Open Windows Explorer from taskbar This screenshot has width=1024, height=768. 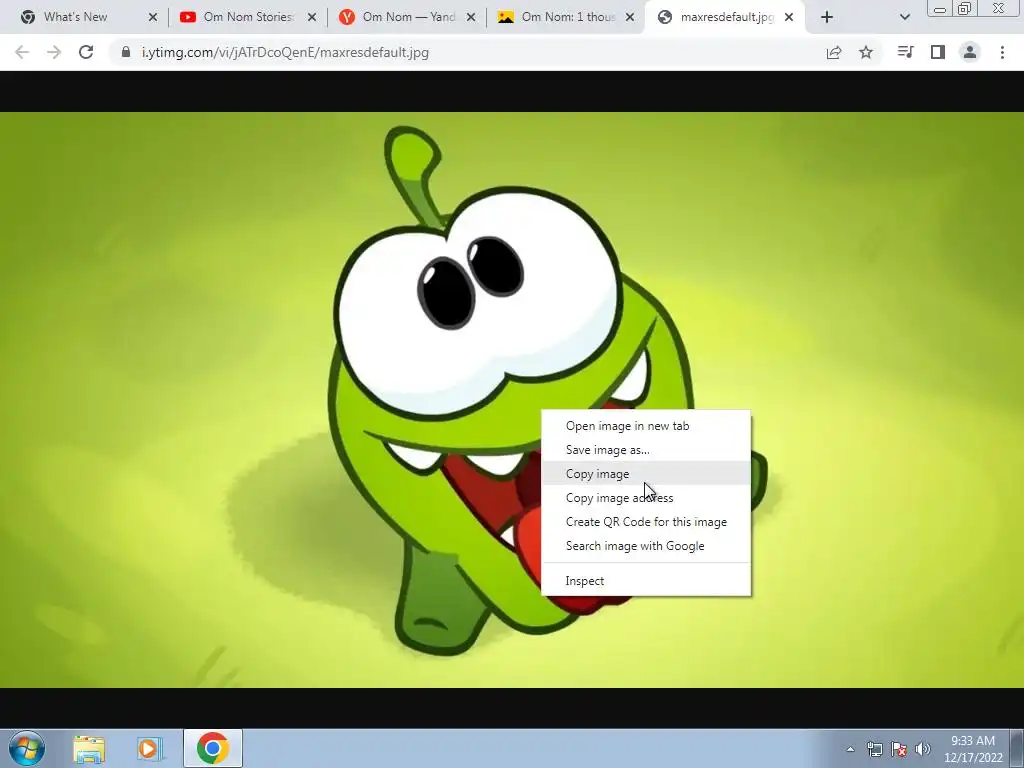(89, 748)
